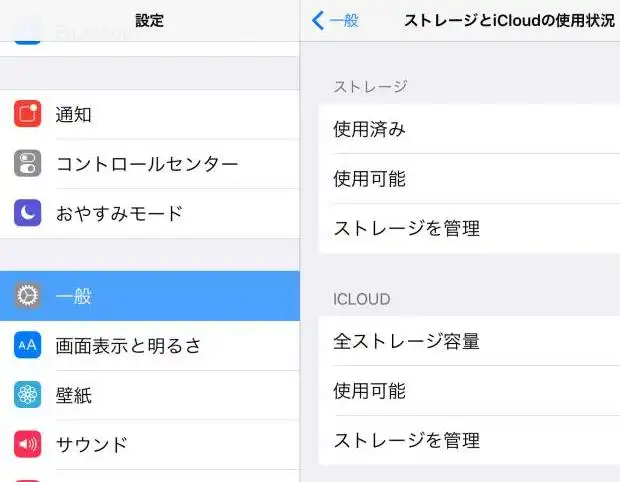Go back via the 一般 back label

[x=343, y=20]
